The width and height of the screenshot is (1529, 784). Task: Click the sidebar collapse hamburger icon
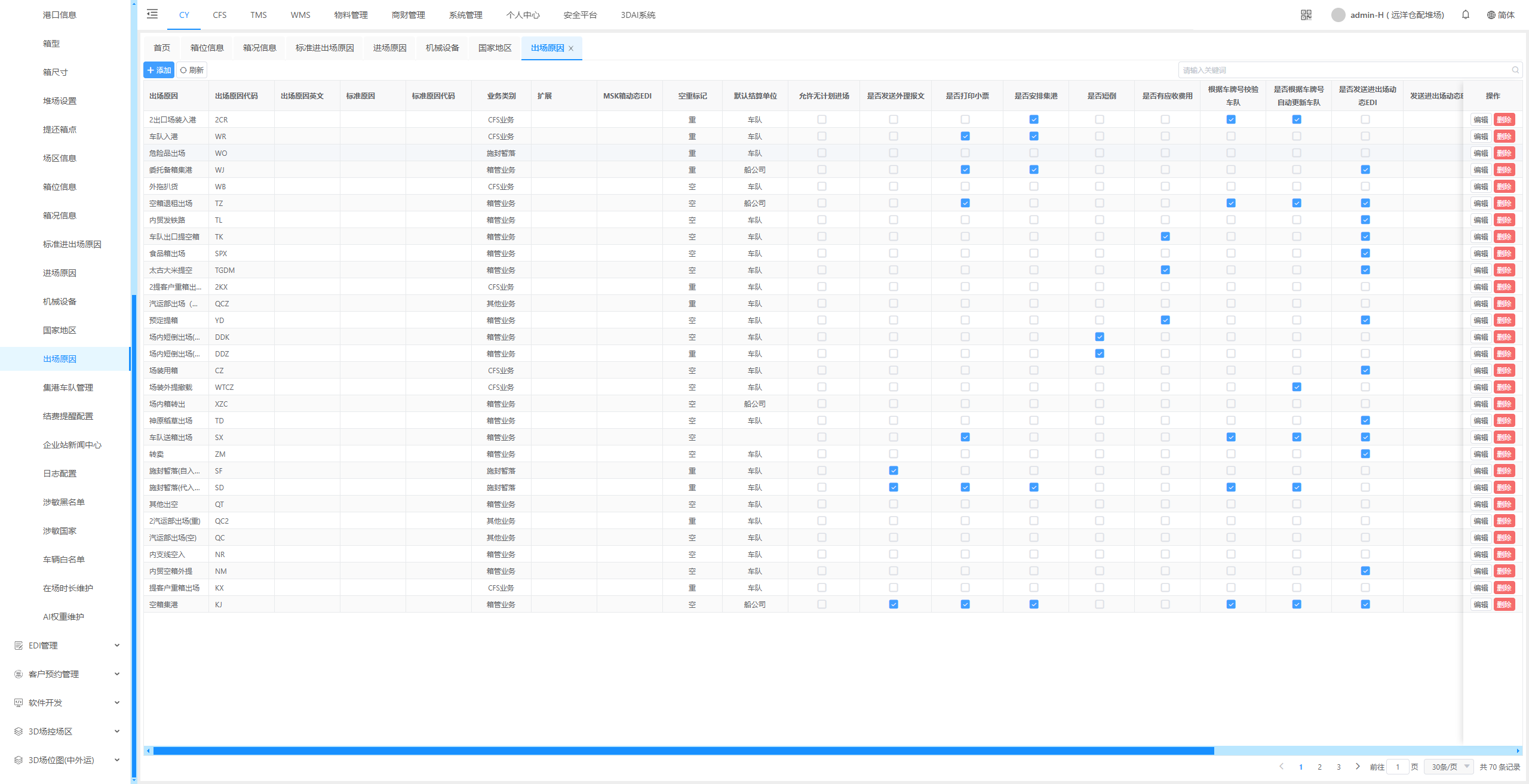152,14
